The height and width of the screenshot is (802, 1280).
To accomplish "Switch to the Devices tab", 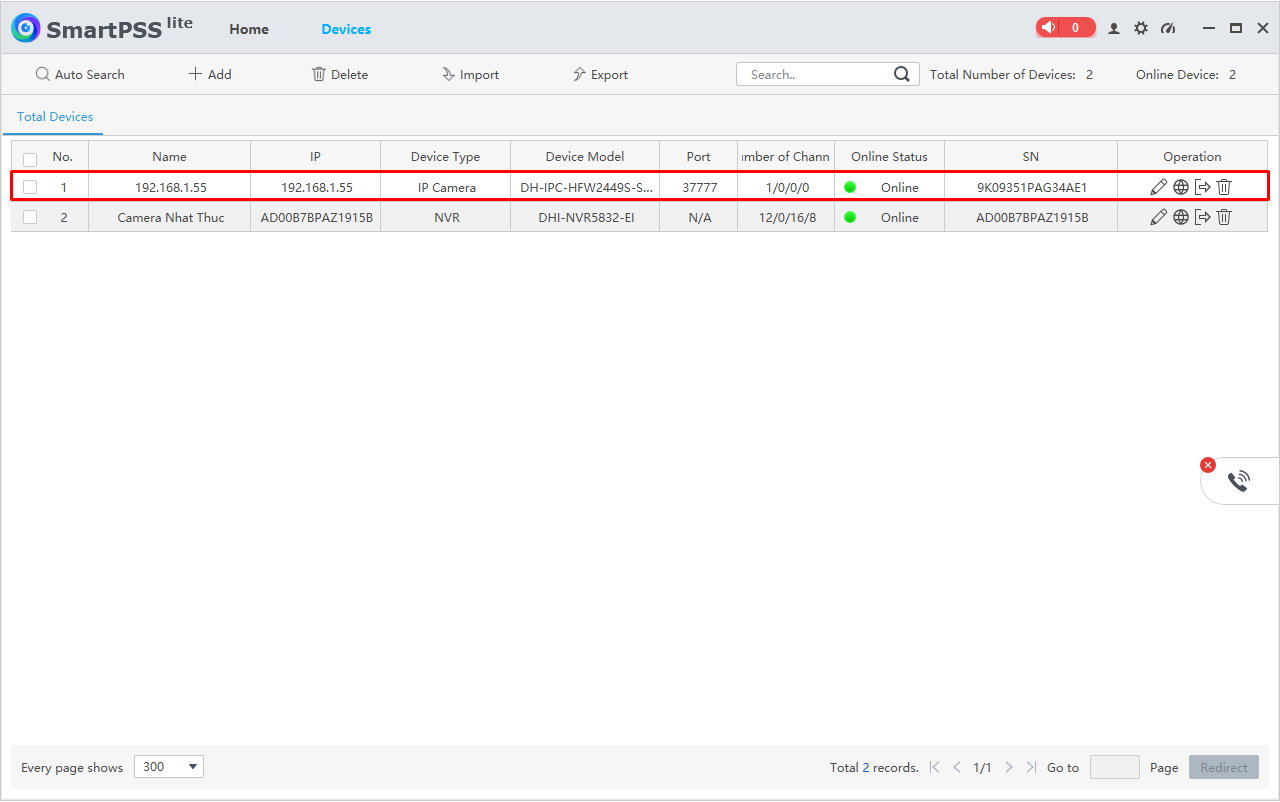I will [346, 29].
